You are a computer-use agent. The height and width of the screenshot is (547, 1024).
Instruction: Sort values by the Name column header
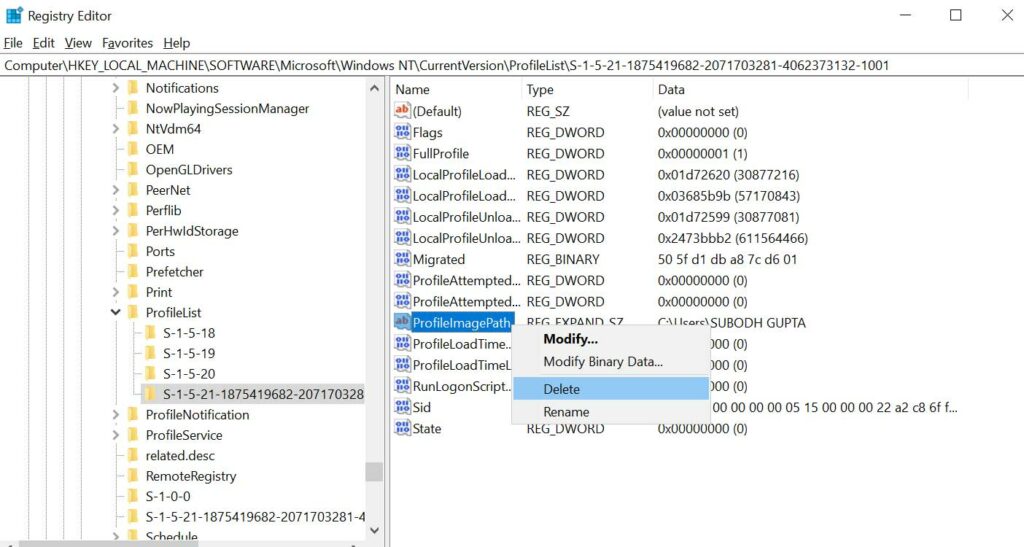click(x=457, y=89)
